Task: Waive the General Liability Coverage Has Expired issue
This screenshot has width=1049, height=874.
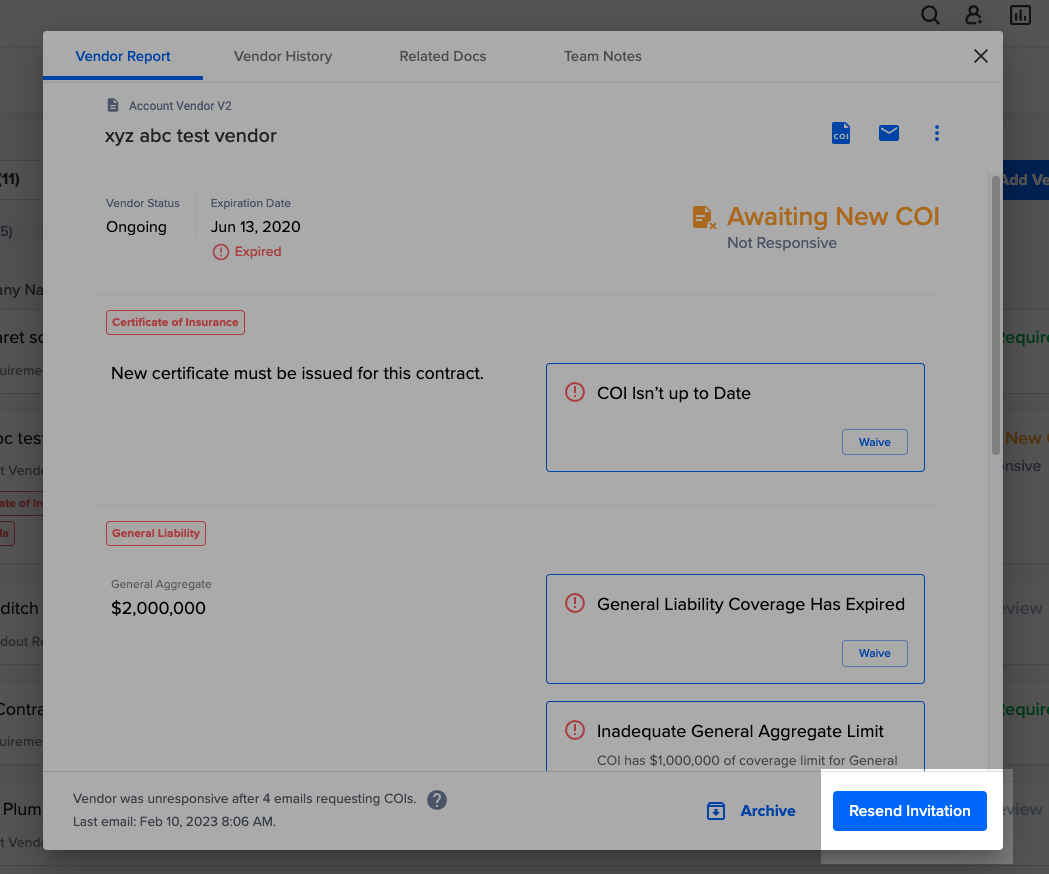Action: point(874,653)
